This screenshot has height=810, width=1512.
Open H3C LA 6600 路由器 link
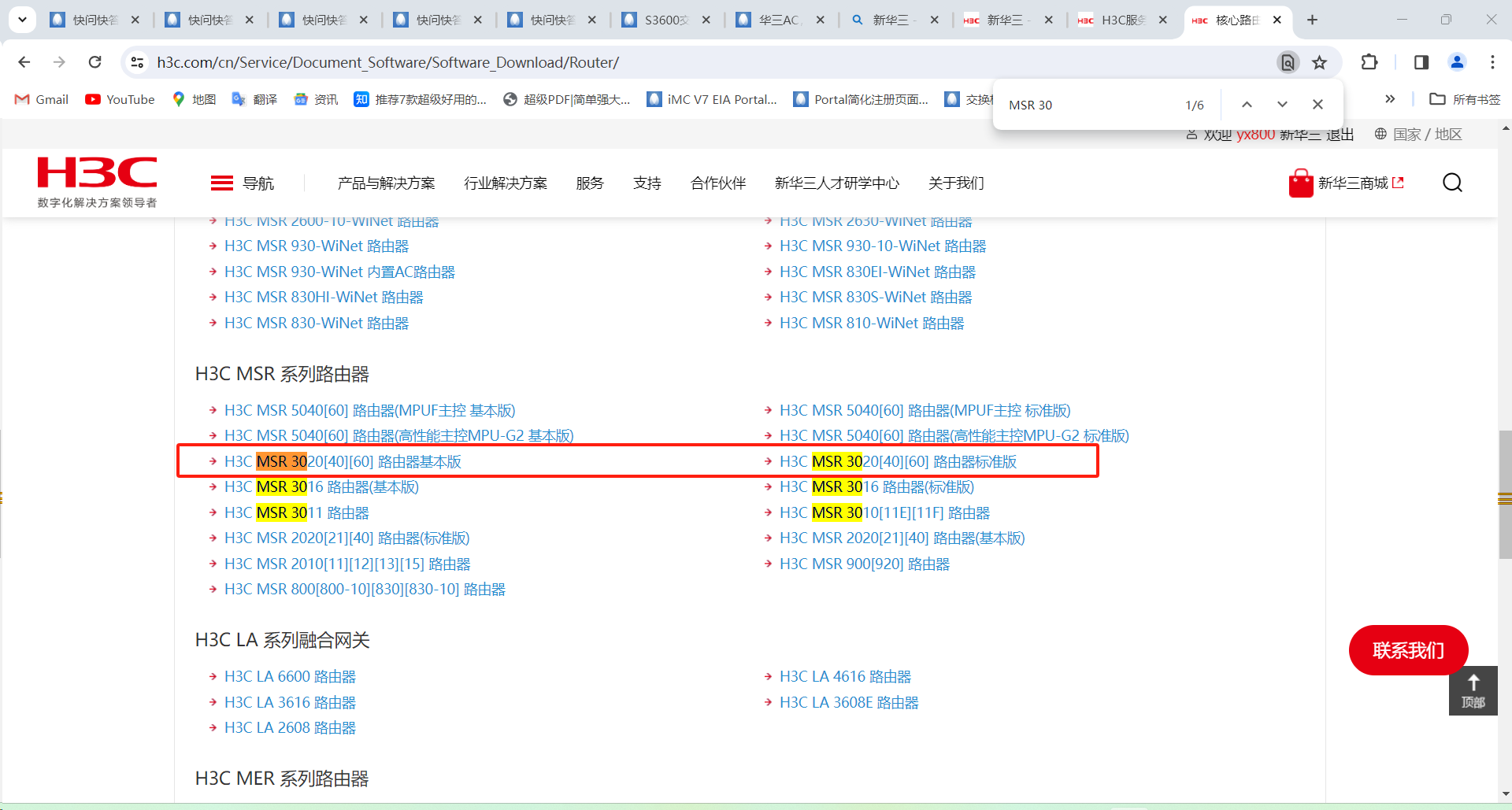290,676
